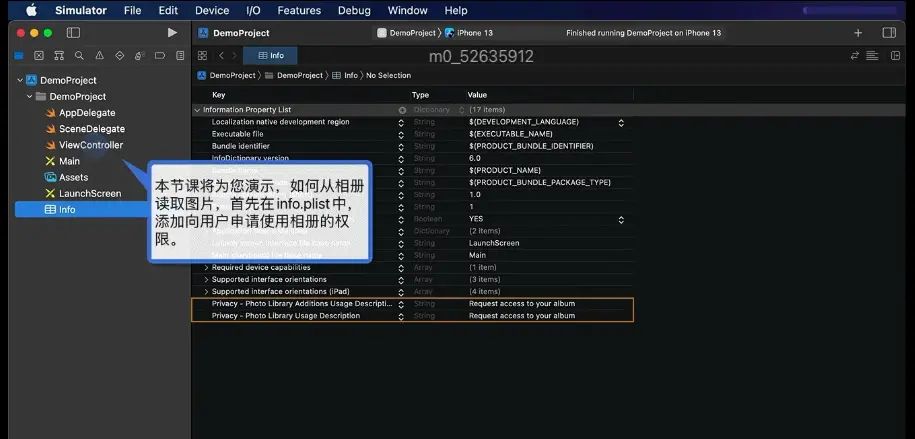
Task: Open the Apple menu
Action: [31, 10]
